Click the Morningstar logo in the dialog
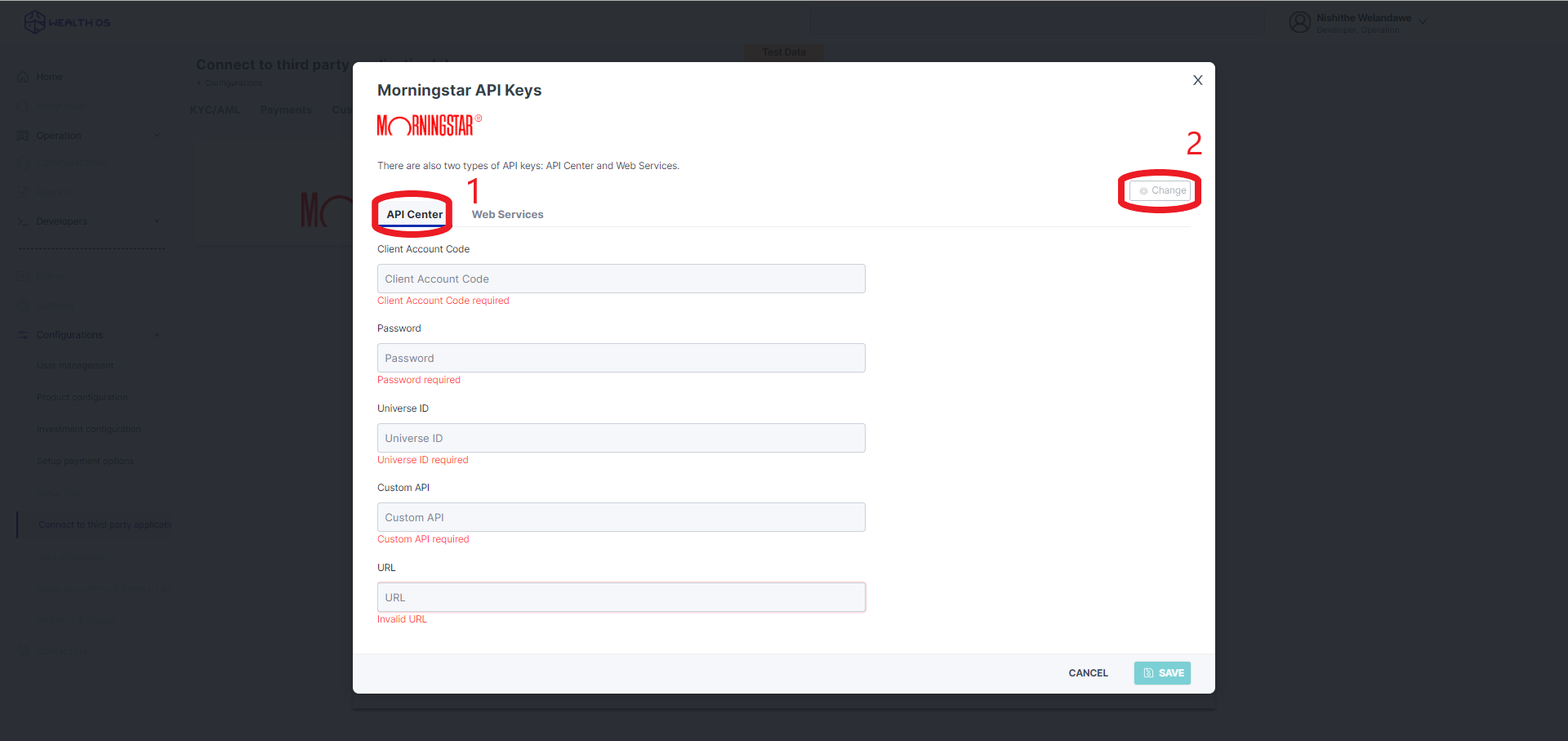The width and height of the screenshot is (1568, 741). click(429, 125)
